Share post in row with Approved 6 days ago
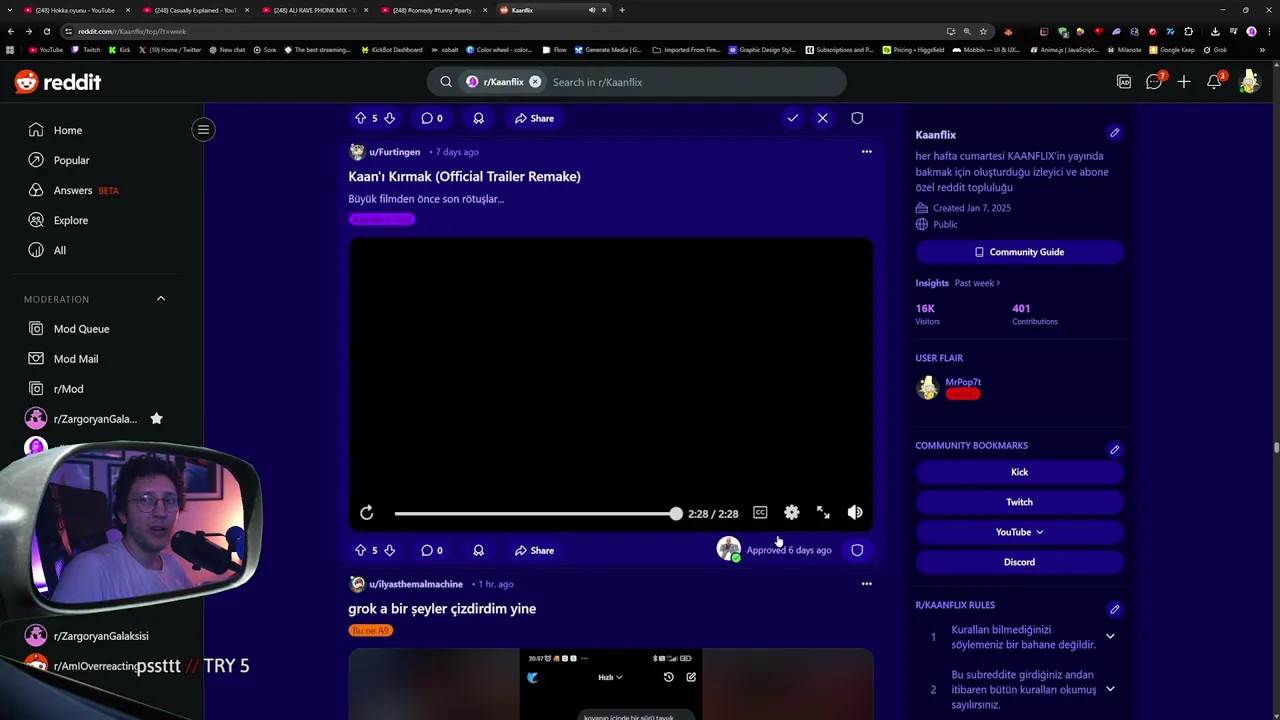The image size is (1280, 720). (x=534, y=550)
